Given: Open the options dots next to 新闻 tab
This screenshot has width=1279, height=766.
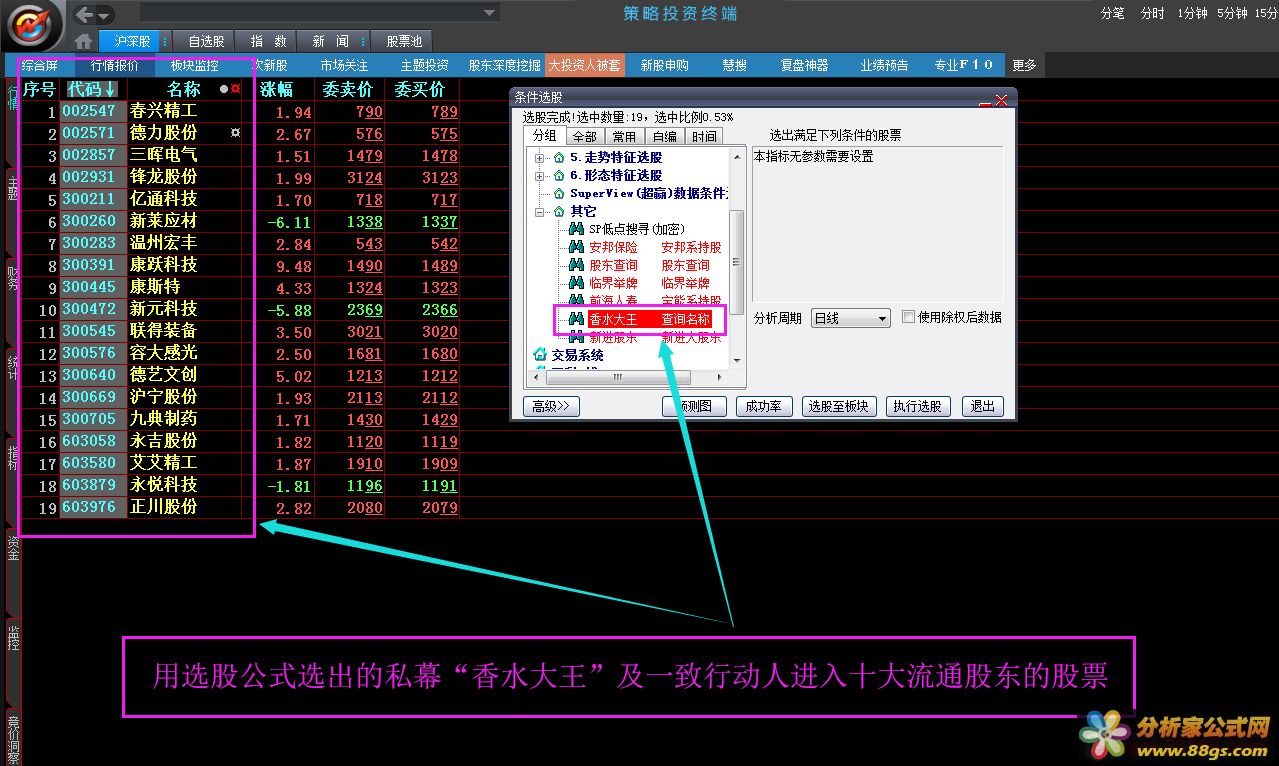Looking at the screenshot, I should coord(363,41).
